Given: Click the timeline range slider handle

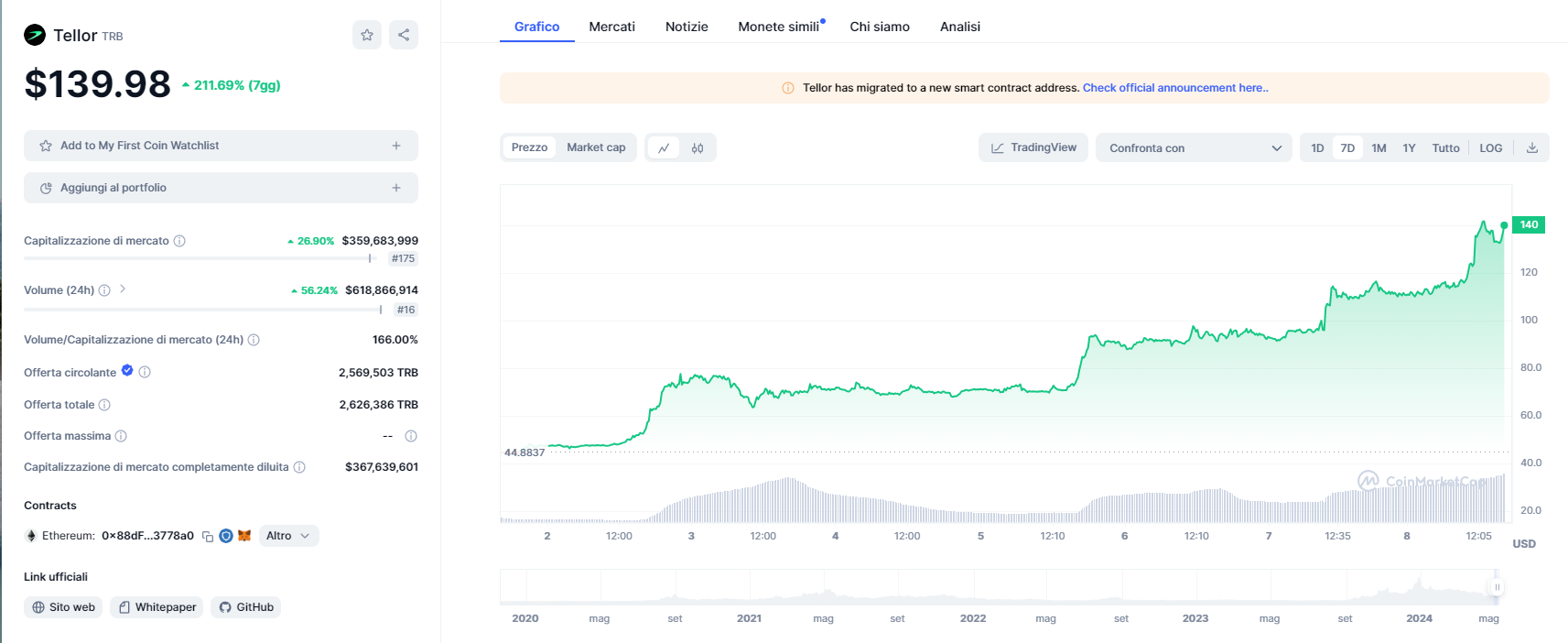Looking at the screenshot, I should [1497, 587].
